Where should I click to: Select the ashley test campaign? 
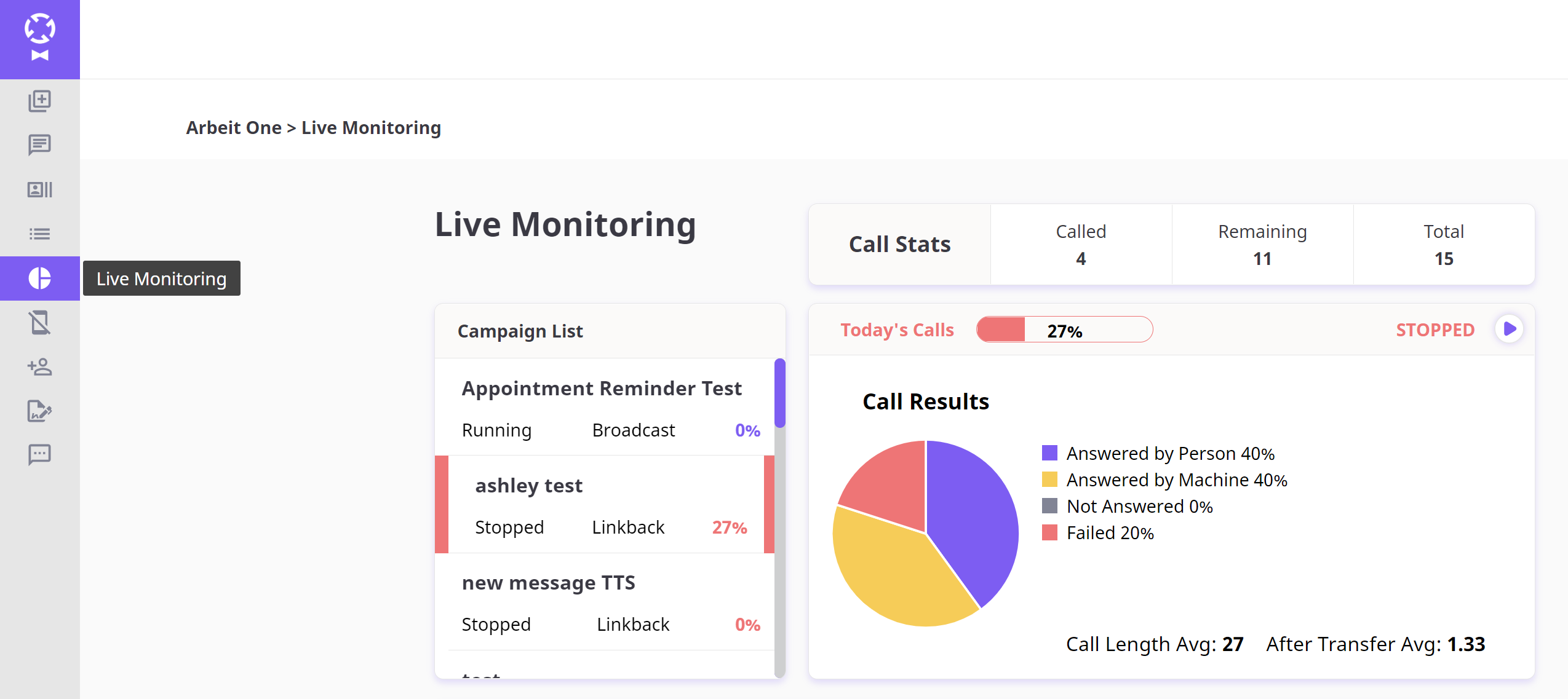[x=605, y=504]
